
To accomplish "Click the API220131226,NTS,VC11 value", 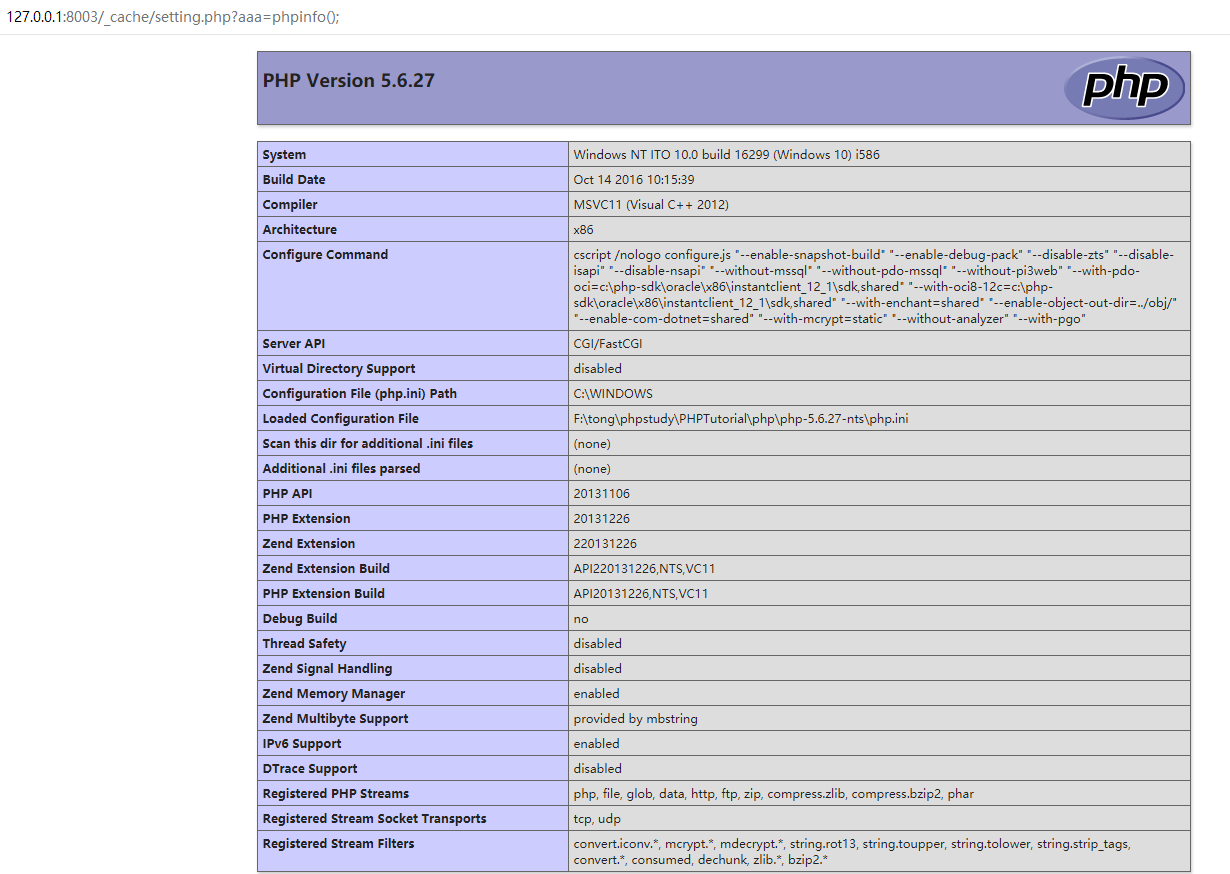I will (645, 569).
